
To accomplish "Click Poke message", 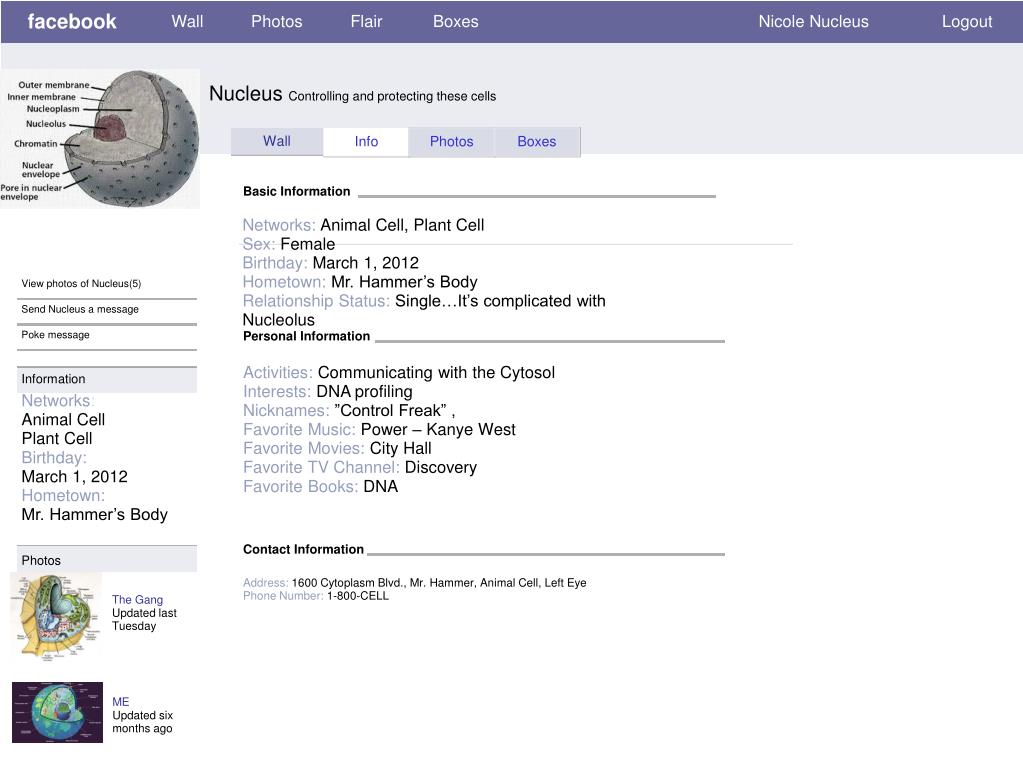I will tap(55, 335).
